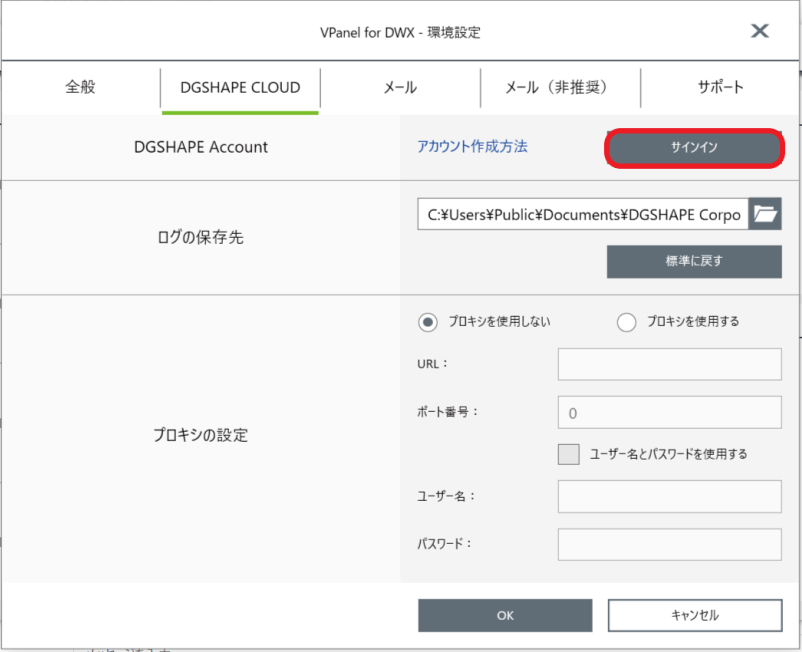
Task: Click the log save path field
Action: (583, 214)
